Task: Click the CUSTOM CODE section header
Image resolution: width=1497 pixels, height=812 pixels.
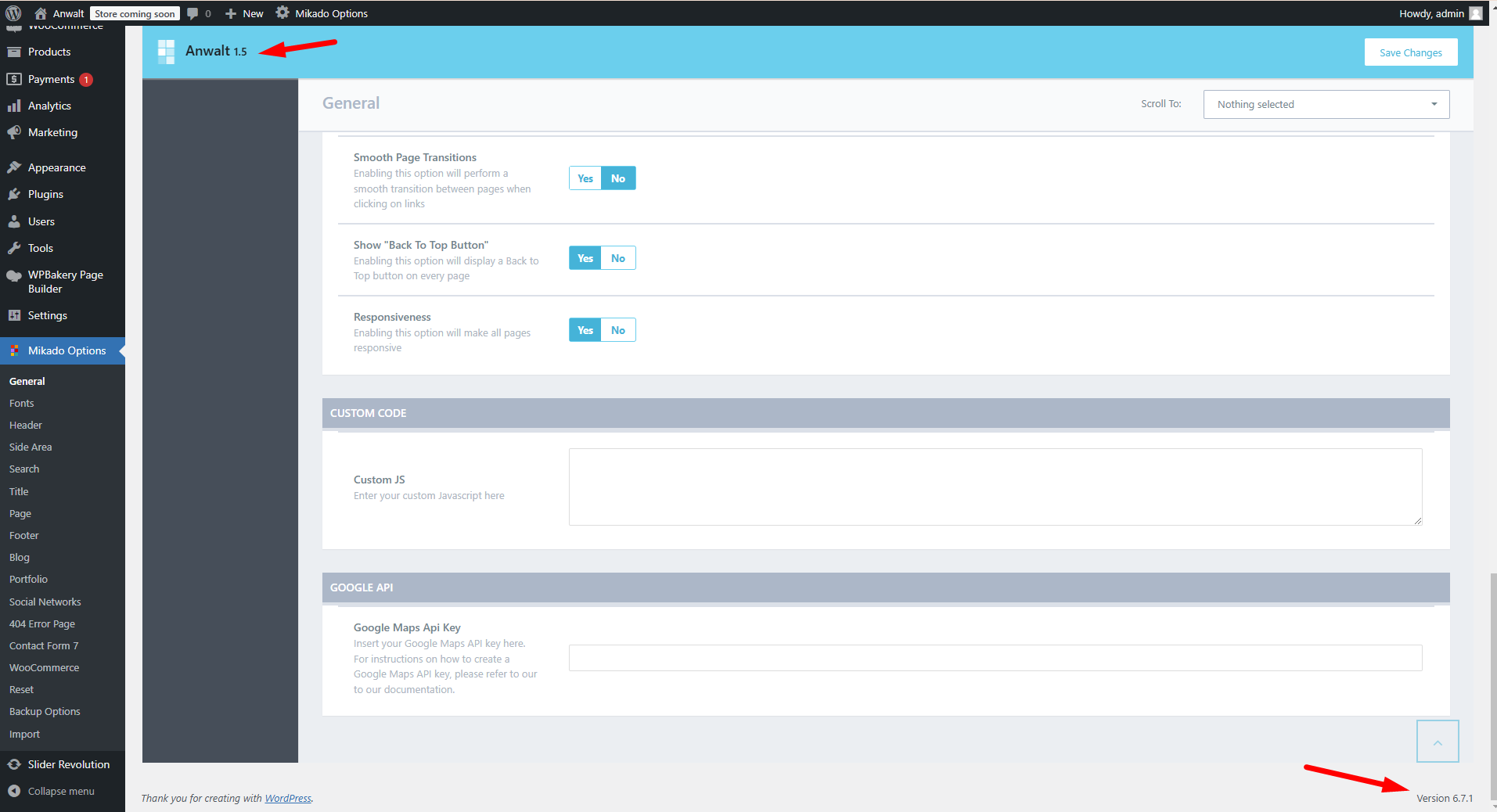Action: point(886,413)
